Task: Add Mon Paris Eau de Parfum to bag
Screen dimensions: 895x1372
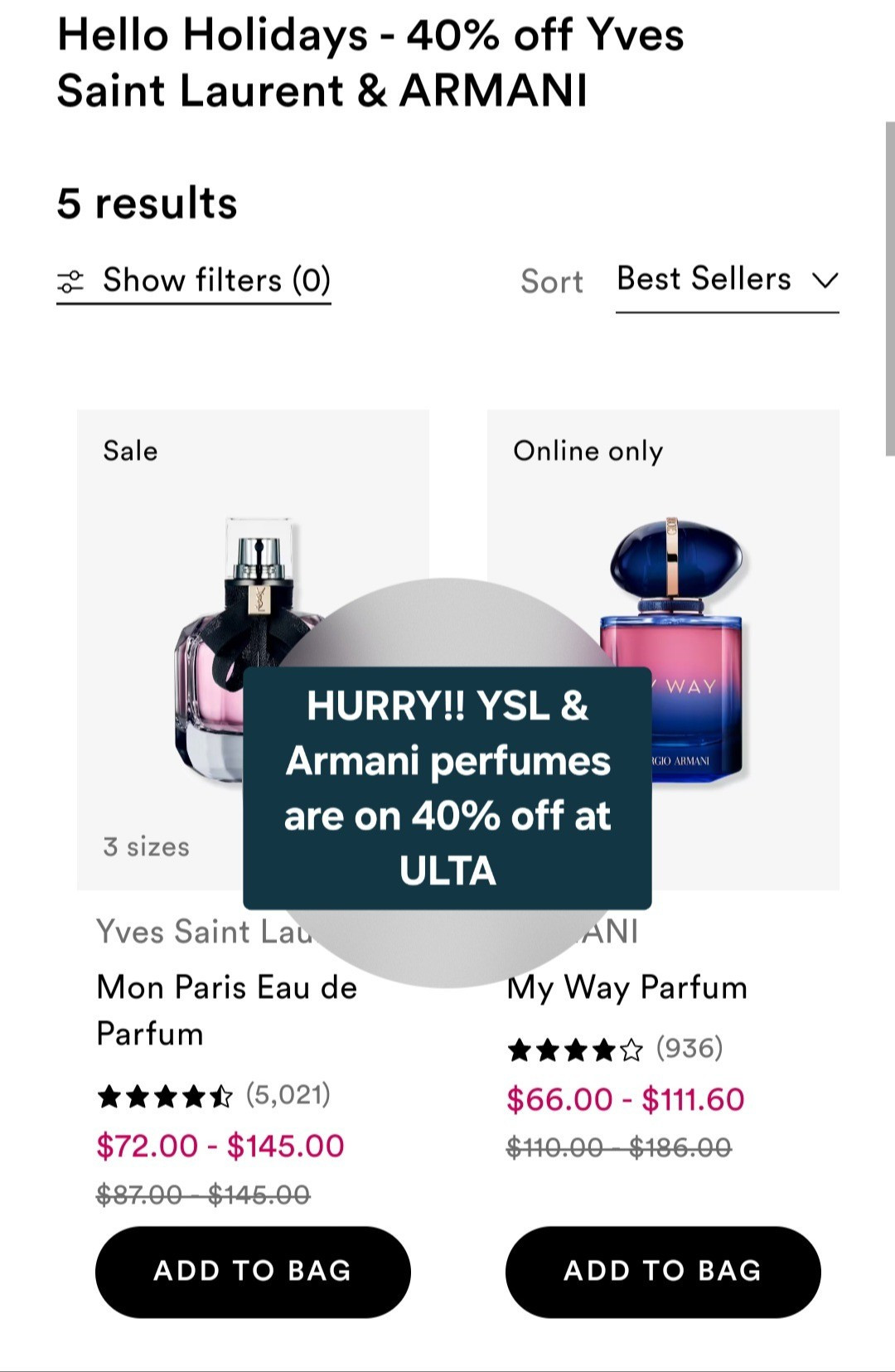Action: point(252,1271)
